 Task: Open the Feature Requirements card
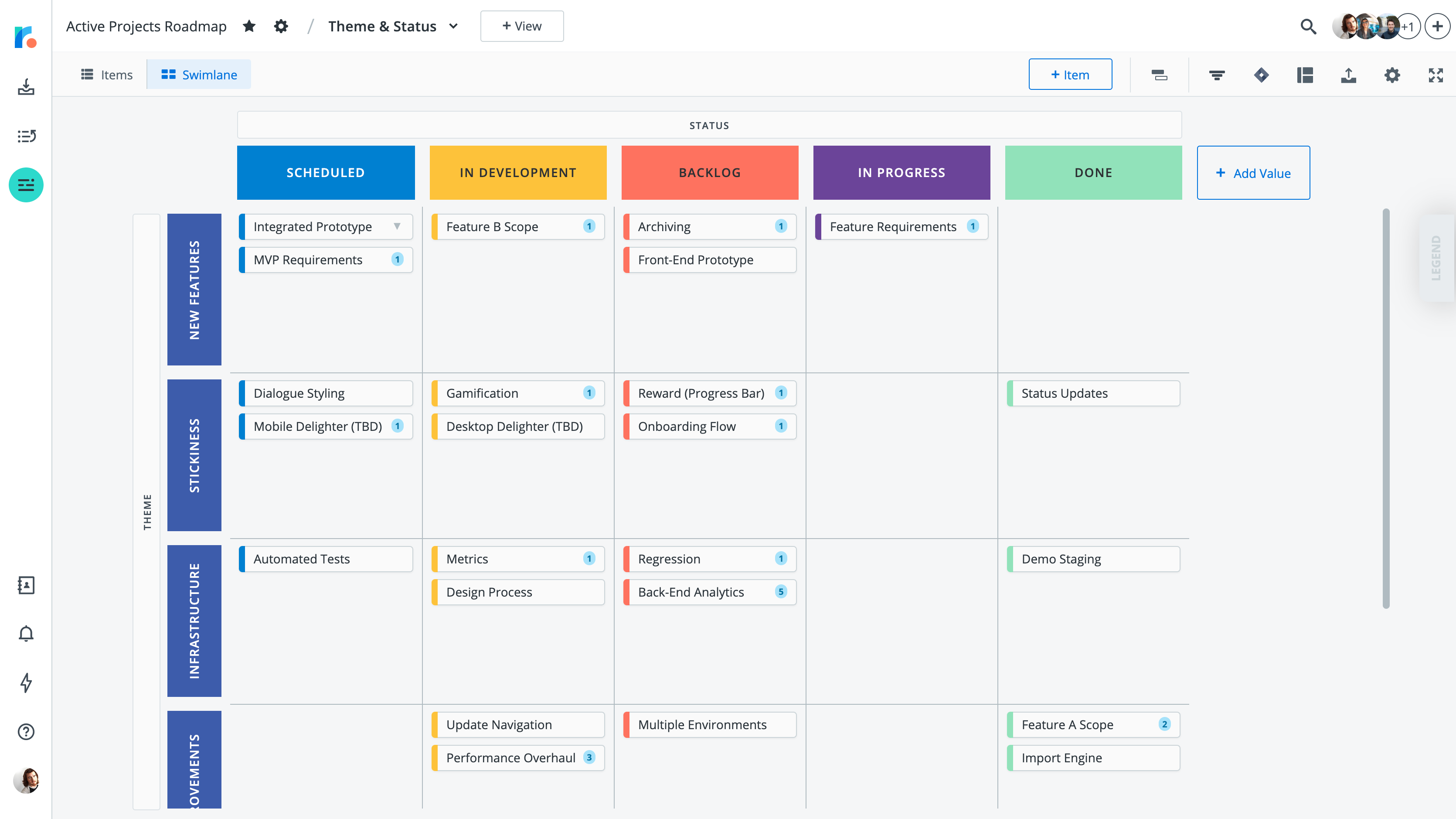901,226
